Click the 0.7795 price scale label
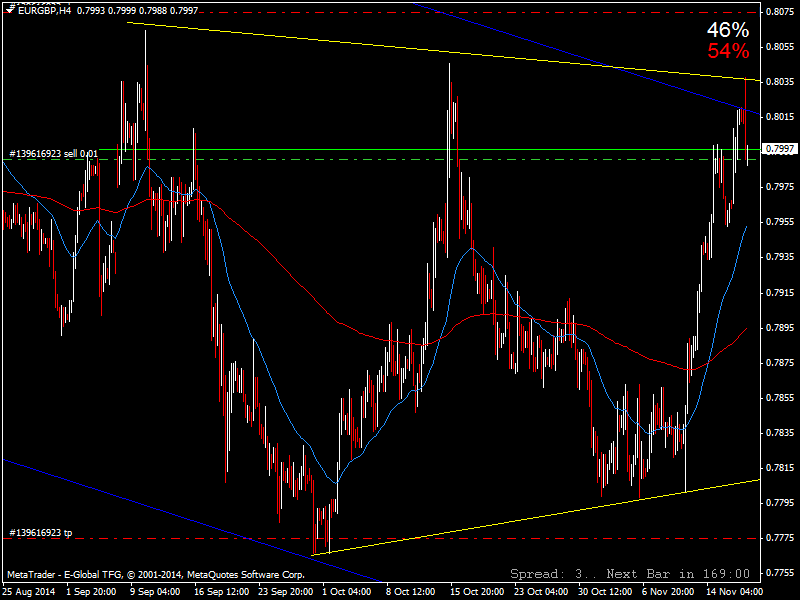This screenshot has height=600, width=800. [780, 503]
